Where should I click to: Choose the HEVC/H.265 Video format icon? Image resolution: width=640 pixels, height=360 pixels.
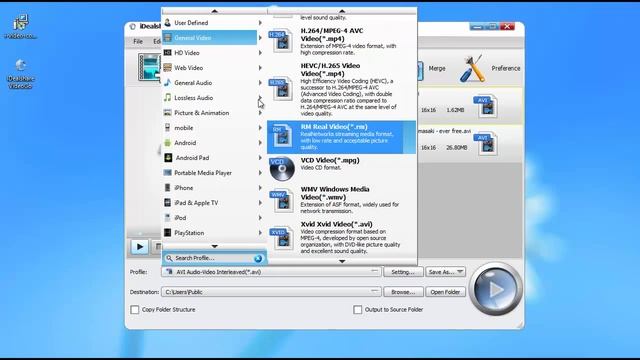click(281, 88)
